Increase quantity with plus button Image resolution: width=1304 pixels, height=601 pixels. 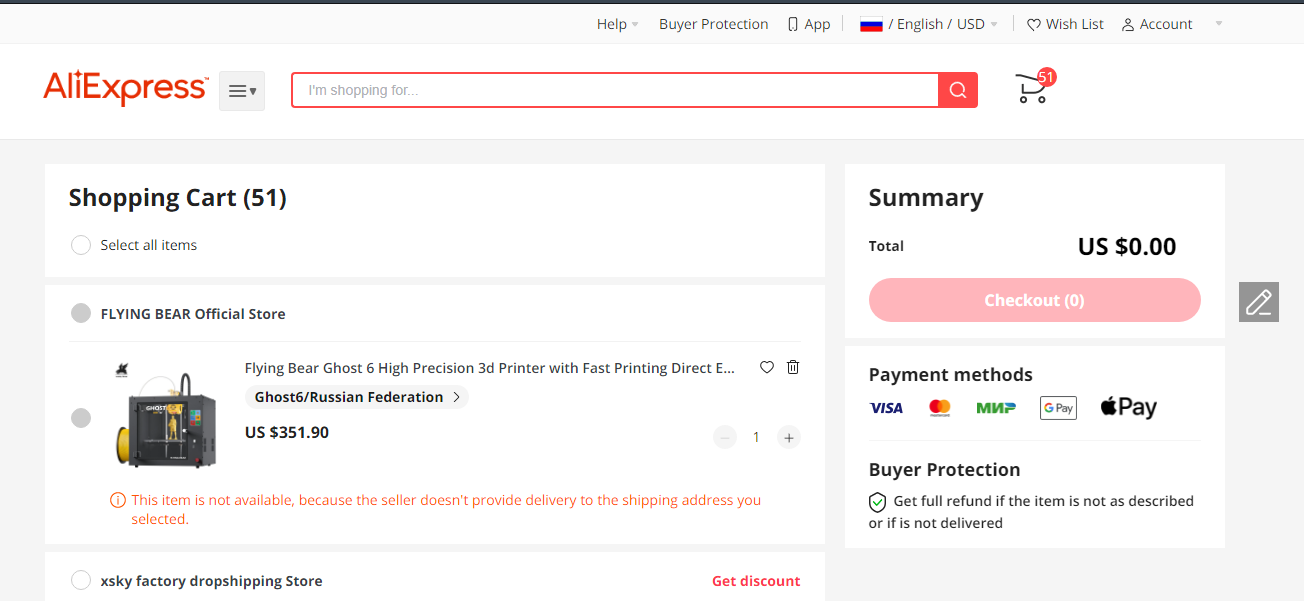[789, 437]
